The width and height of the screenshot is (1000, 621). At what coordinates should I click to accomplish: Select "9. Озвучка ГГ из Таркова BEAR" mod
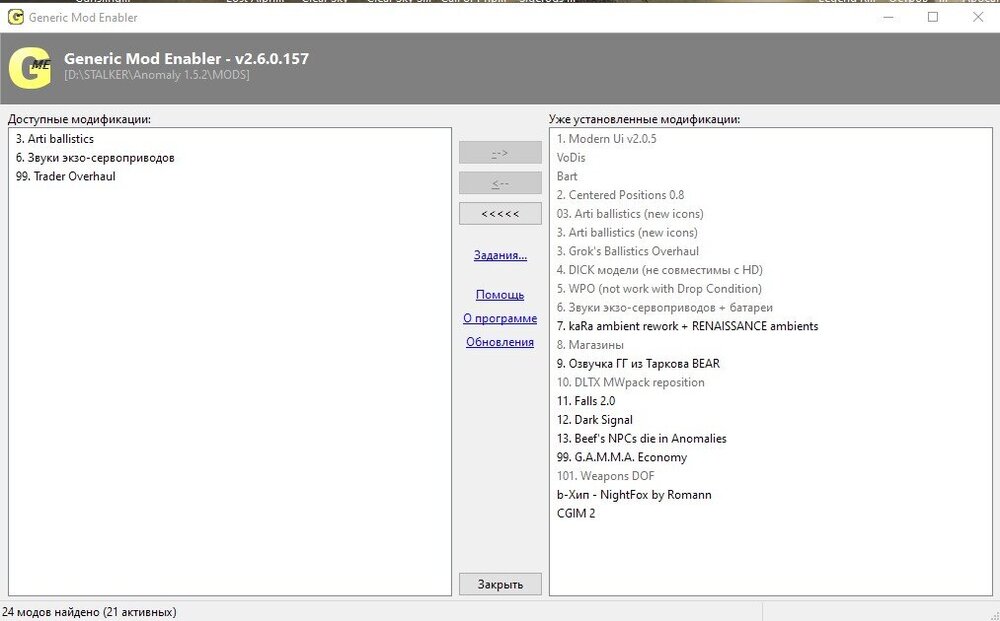(x=637, y=363)
